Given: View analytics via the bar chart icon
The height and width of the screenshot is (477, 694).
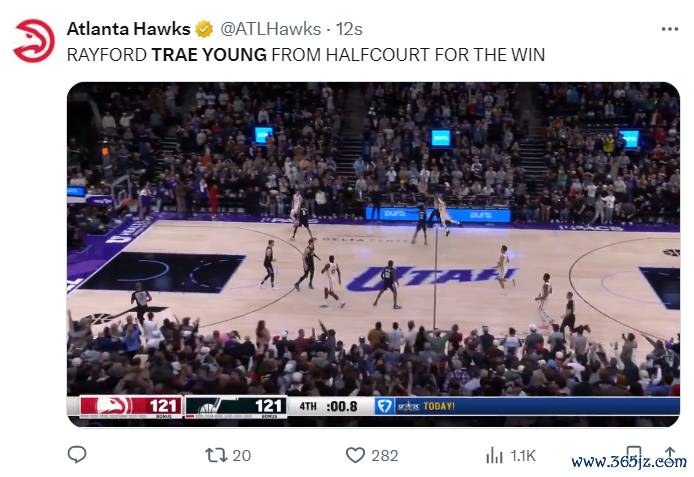Looking at the screenshot, I should pos(494,455).
